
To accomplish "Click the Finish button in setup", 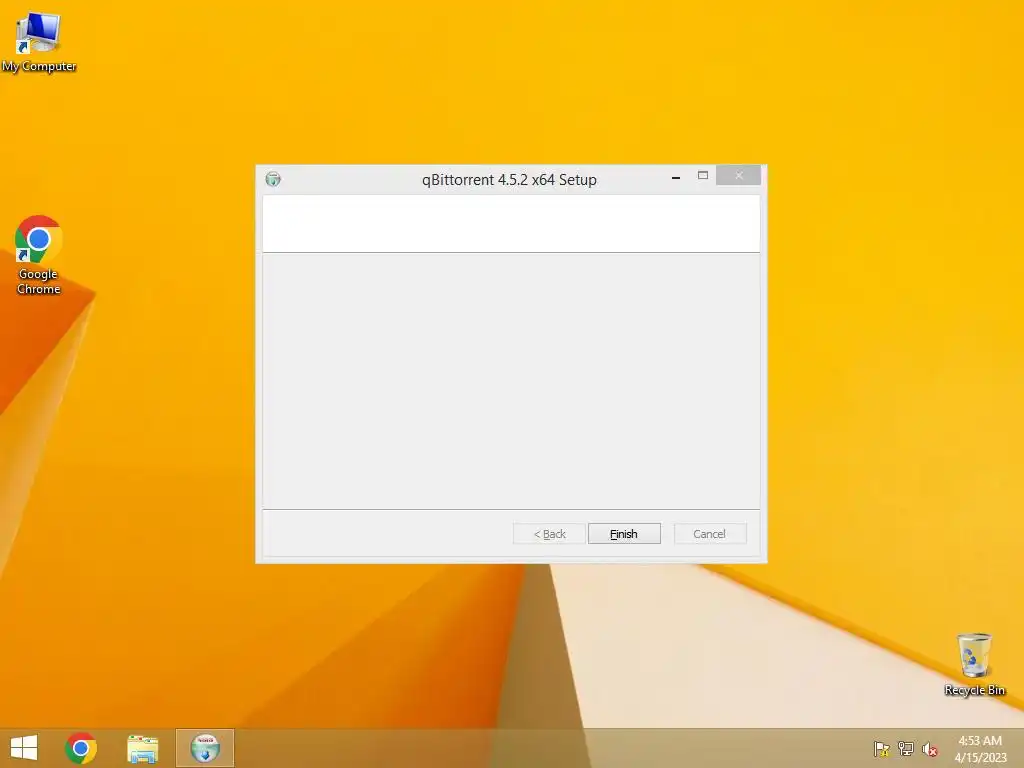I will [624, 534].
